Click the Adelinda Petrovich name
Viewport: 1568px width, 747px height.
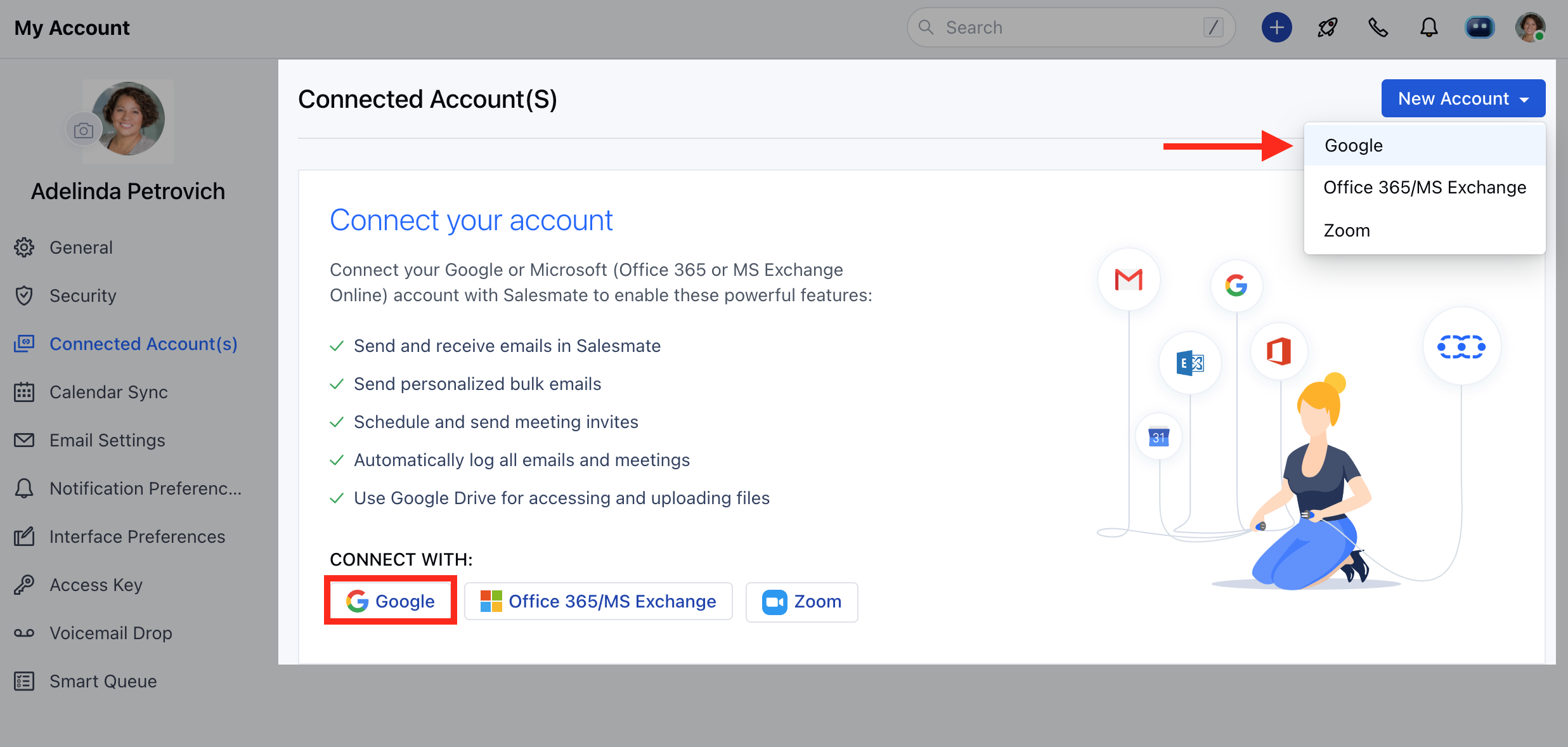(128, 191)
